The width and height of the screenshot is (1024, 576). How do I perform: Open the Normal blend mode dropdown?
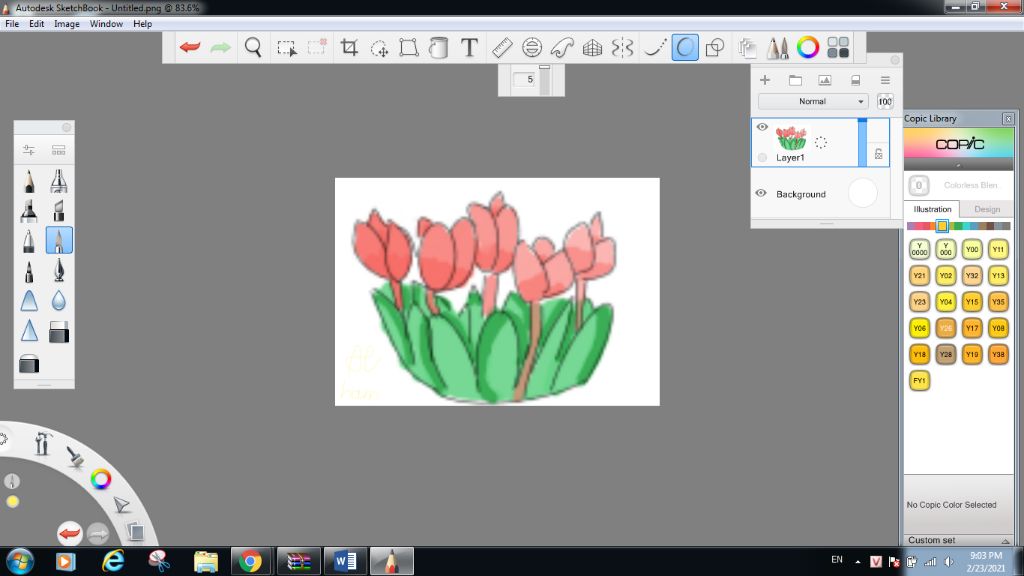tap(813, 101)
